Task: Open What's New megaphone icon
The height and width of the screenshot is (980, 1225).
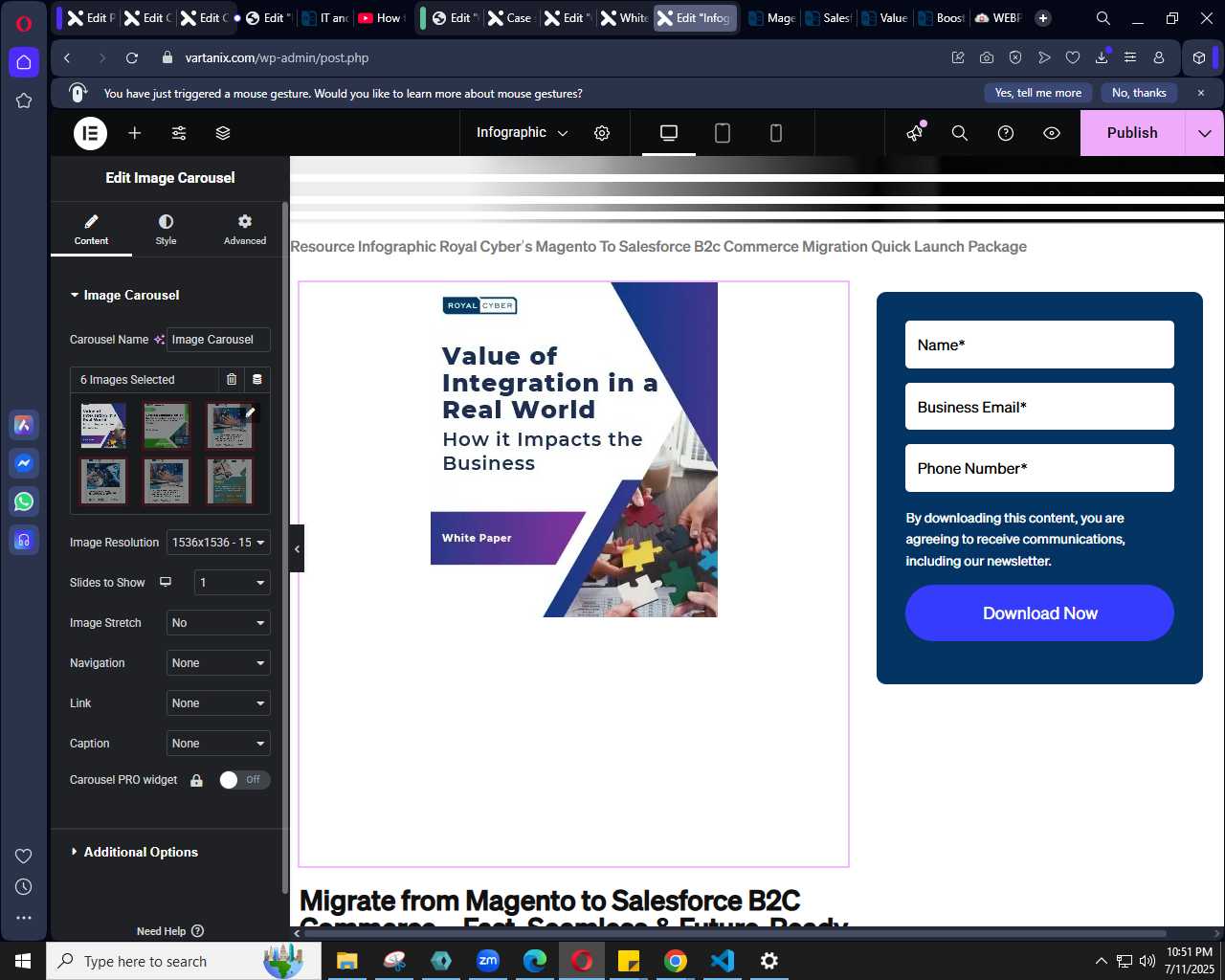Action: tap(915, 133)
